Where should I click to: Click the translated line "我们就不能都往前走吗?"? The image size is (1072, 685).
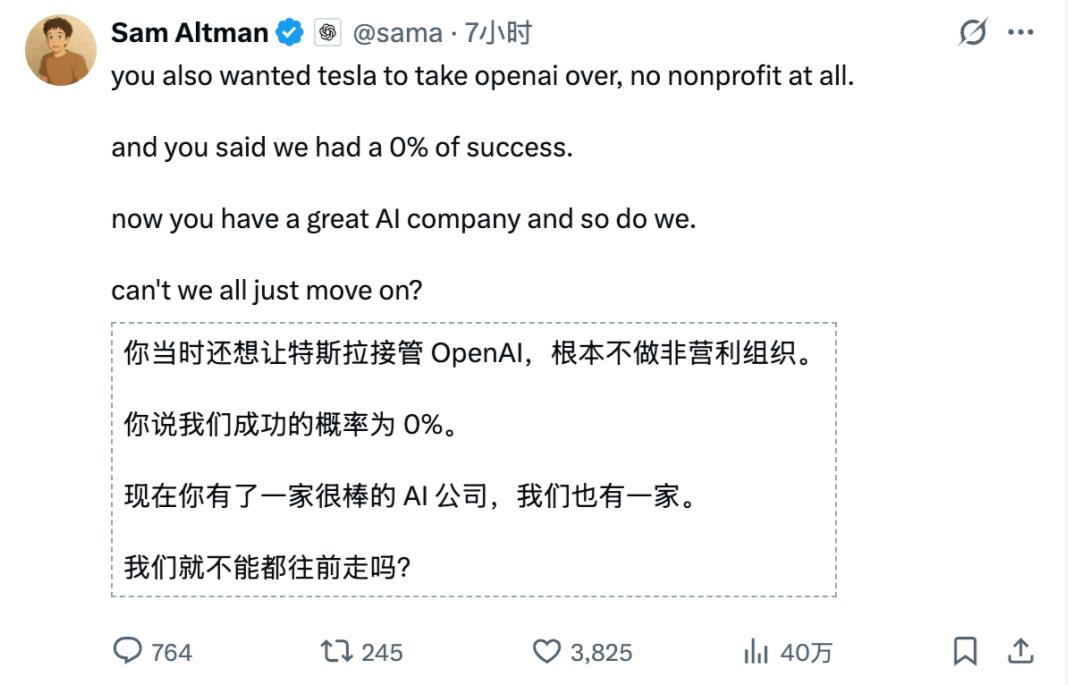tap(267, 567)
